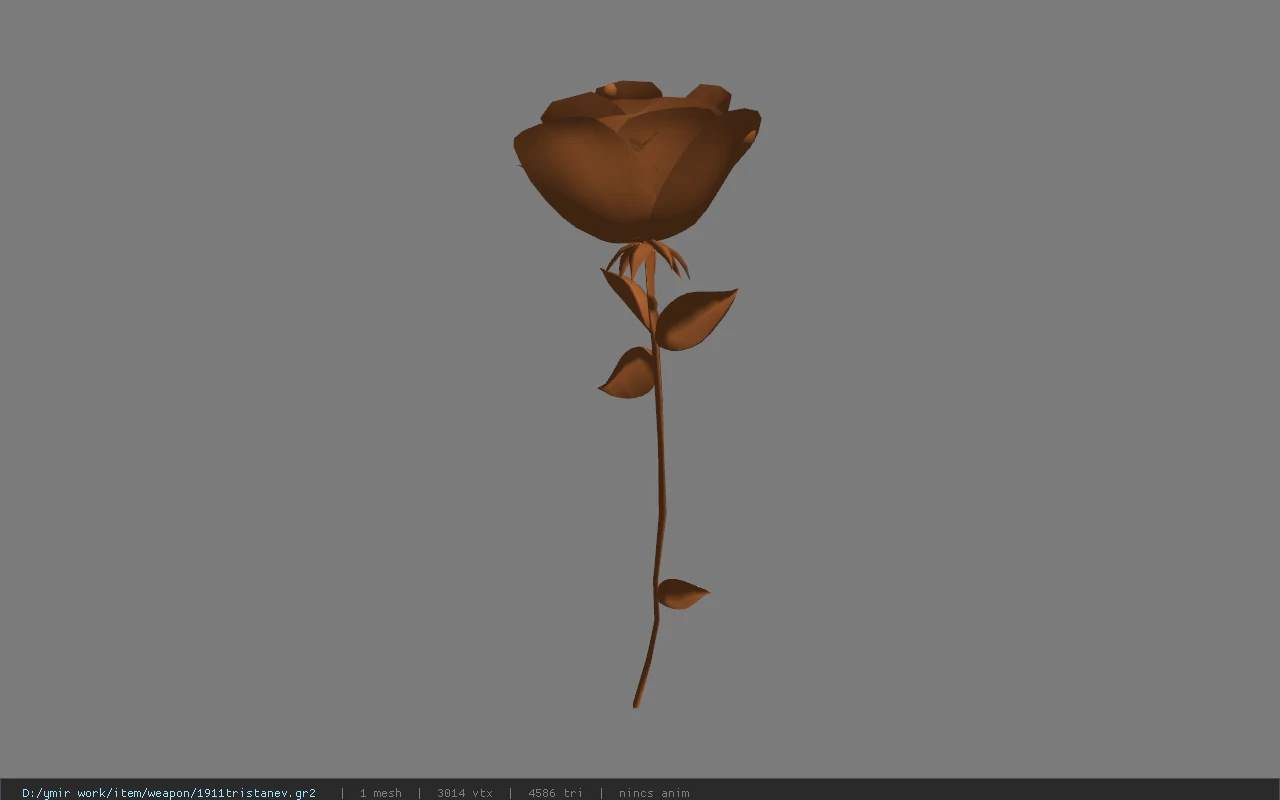Click the file path 1911tristanev.gr2 in status bar

(169, 793)
